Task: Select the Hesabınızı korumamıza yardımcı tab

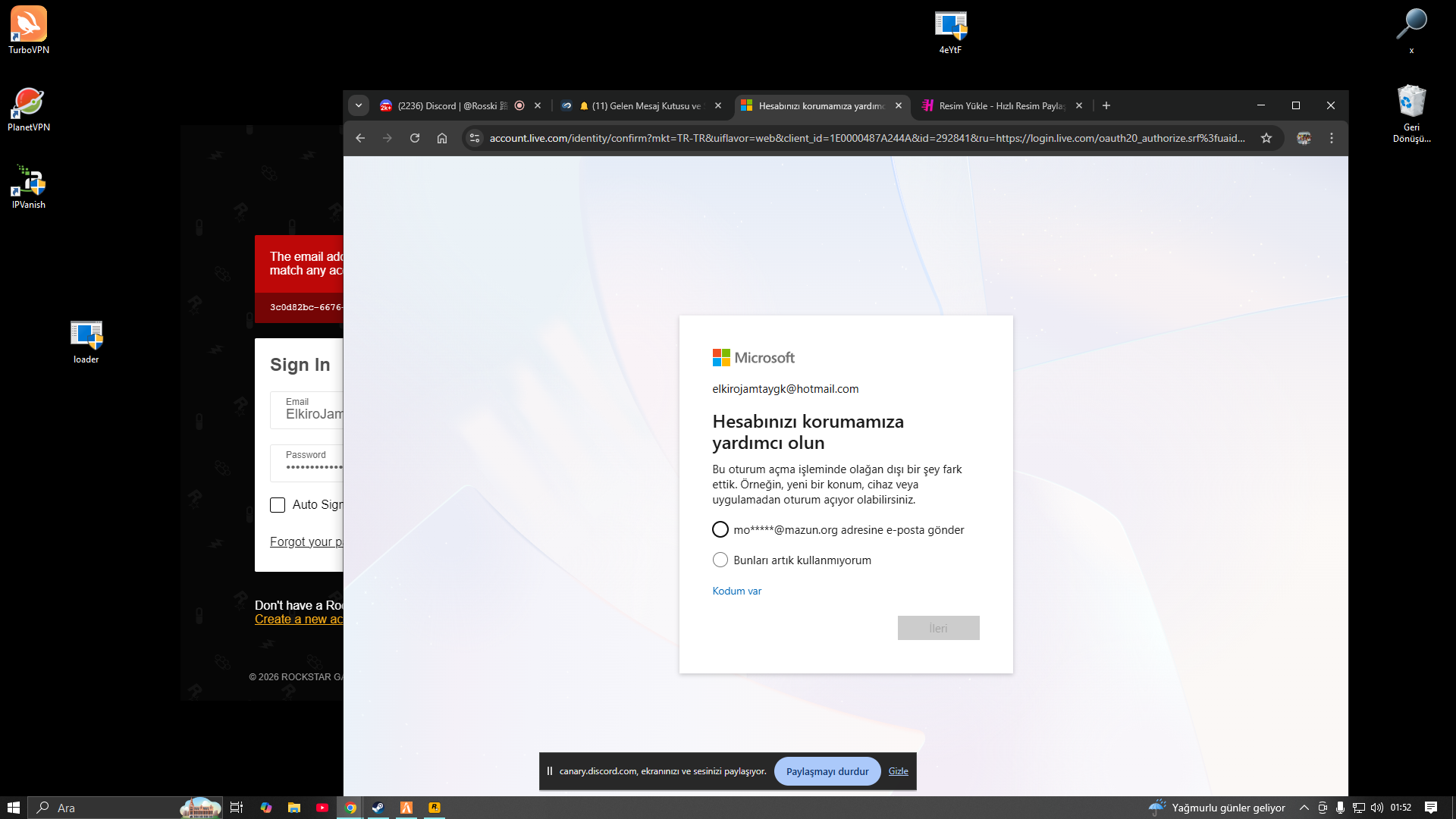Action: (x=821, y=105)
